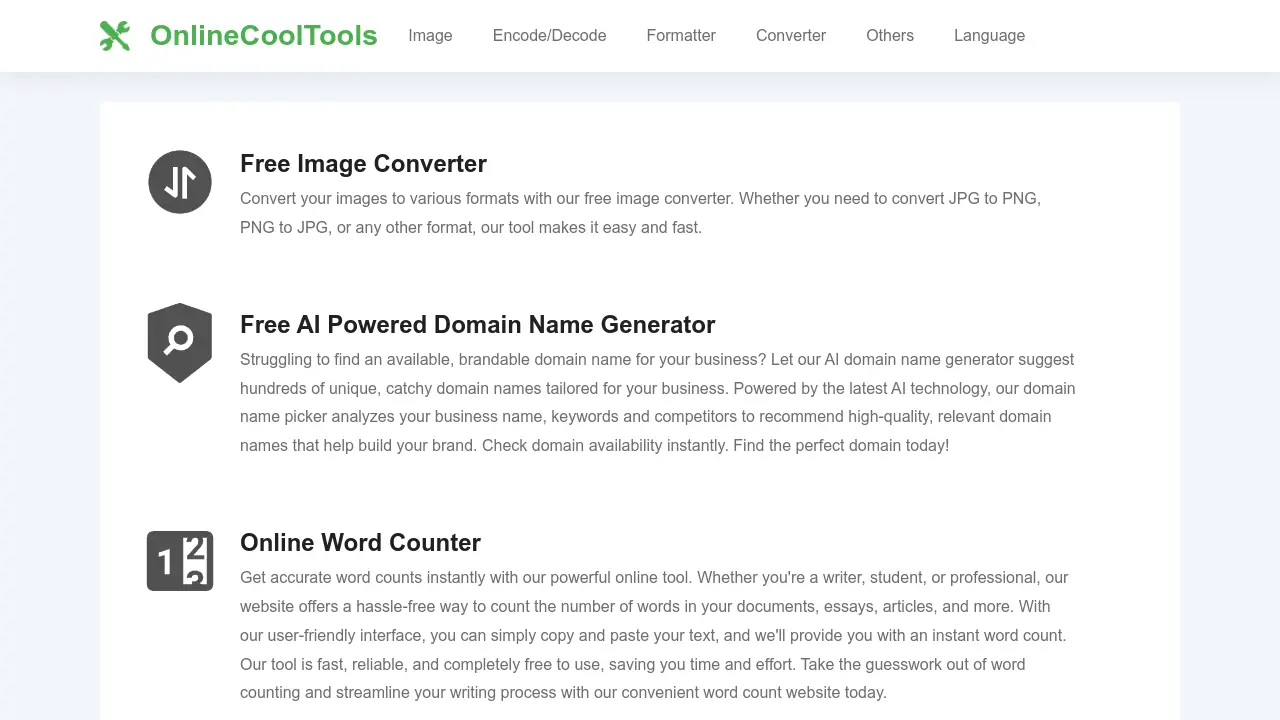Viewport: 1280px width, 720px height.
Task: Open the Others menu
Action: click(890, 36)
